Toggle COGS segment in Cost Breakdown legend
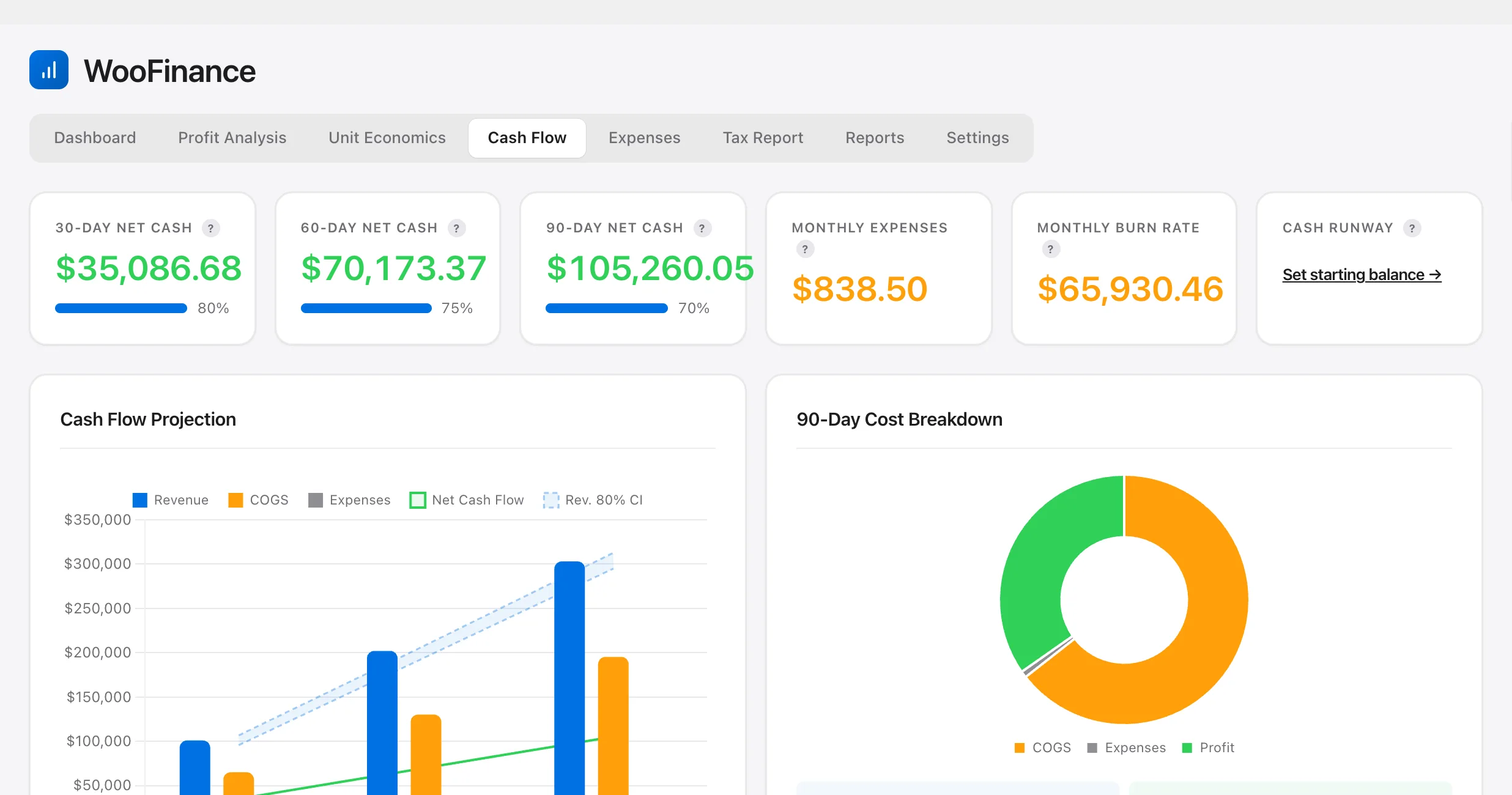 1043,747
